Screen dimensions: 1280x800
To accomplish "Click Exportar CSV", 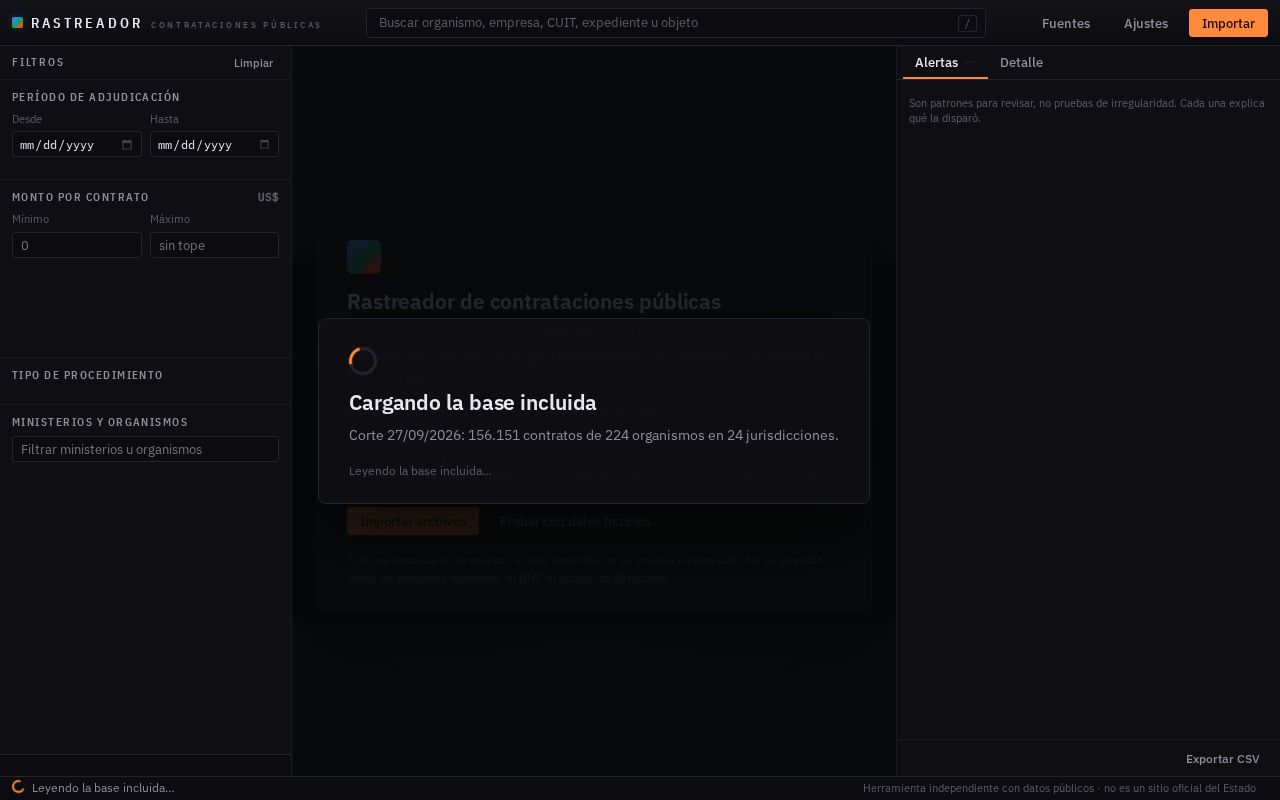I will pos(1222,759).
